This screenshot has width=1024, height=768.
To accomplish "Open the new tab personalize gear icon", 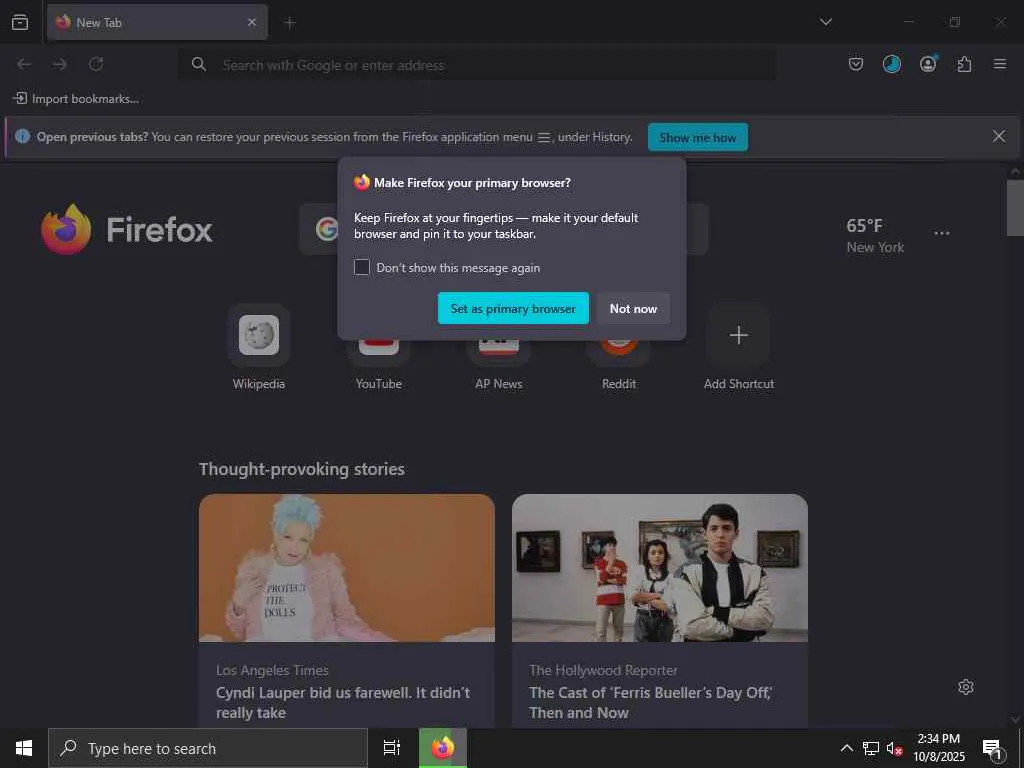I will (966, 687).
